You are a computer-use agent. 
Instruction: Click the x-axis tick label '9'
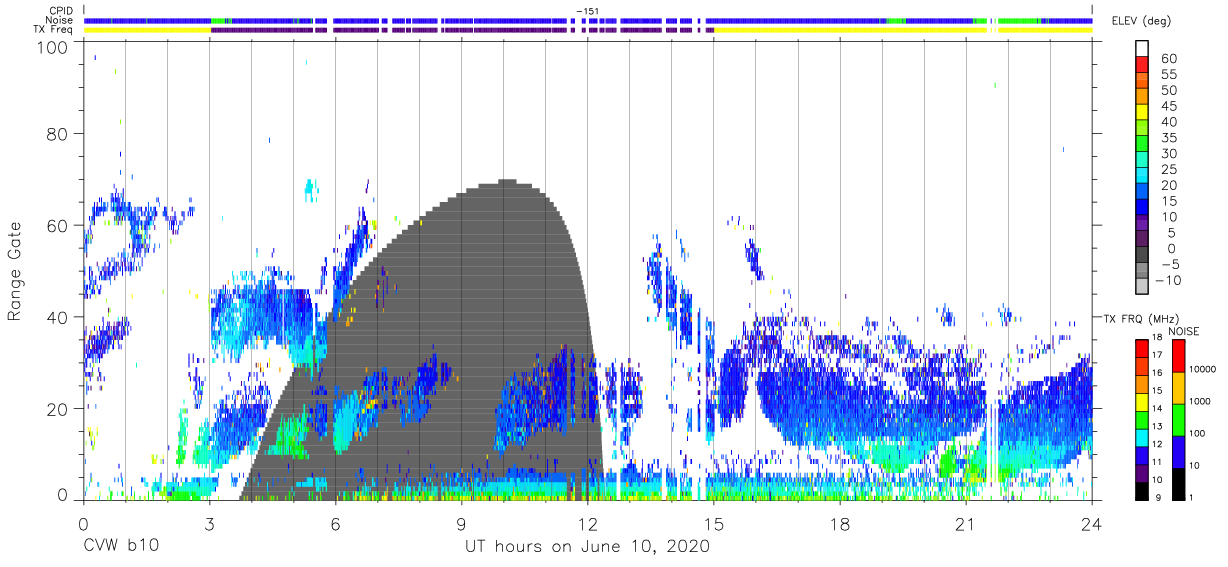tap(461, 524)
